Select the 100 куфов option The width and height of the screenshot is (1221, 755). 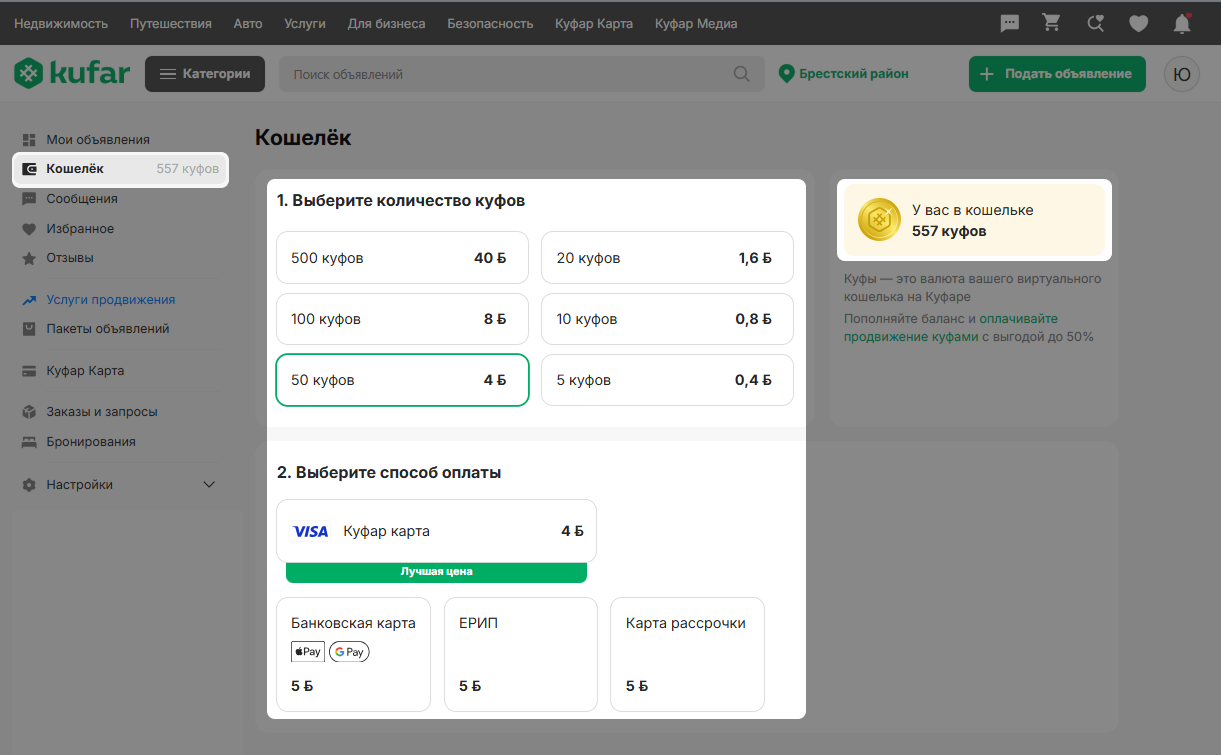pyautogui.click(x=402, y=319)
